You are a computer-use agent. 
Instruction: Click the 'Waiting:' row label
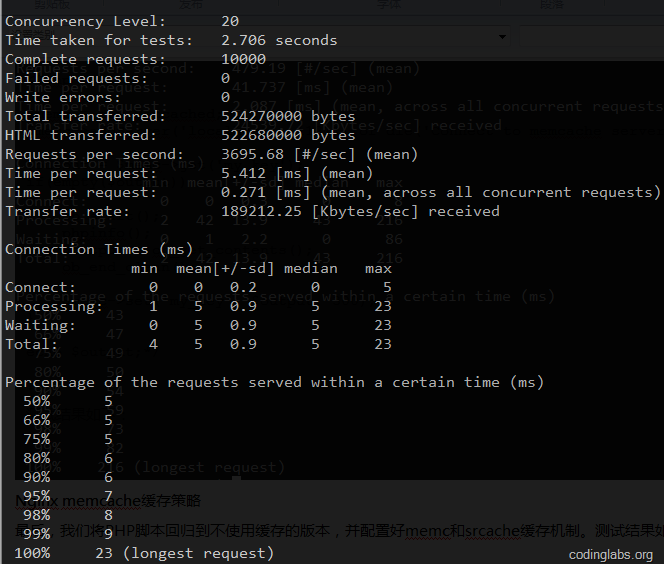pos(40,326)
